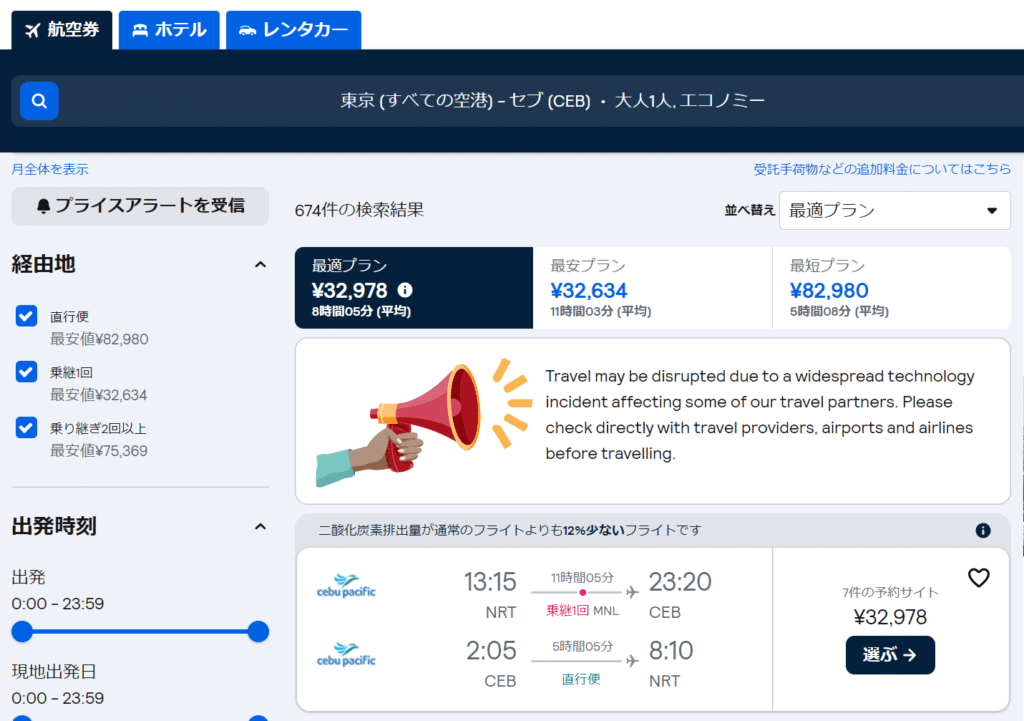Switch to the レンタカー tab
1024x721 pixels.
coord(293,30)
